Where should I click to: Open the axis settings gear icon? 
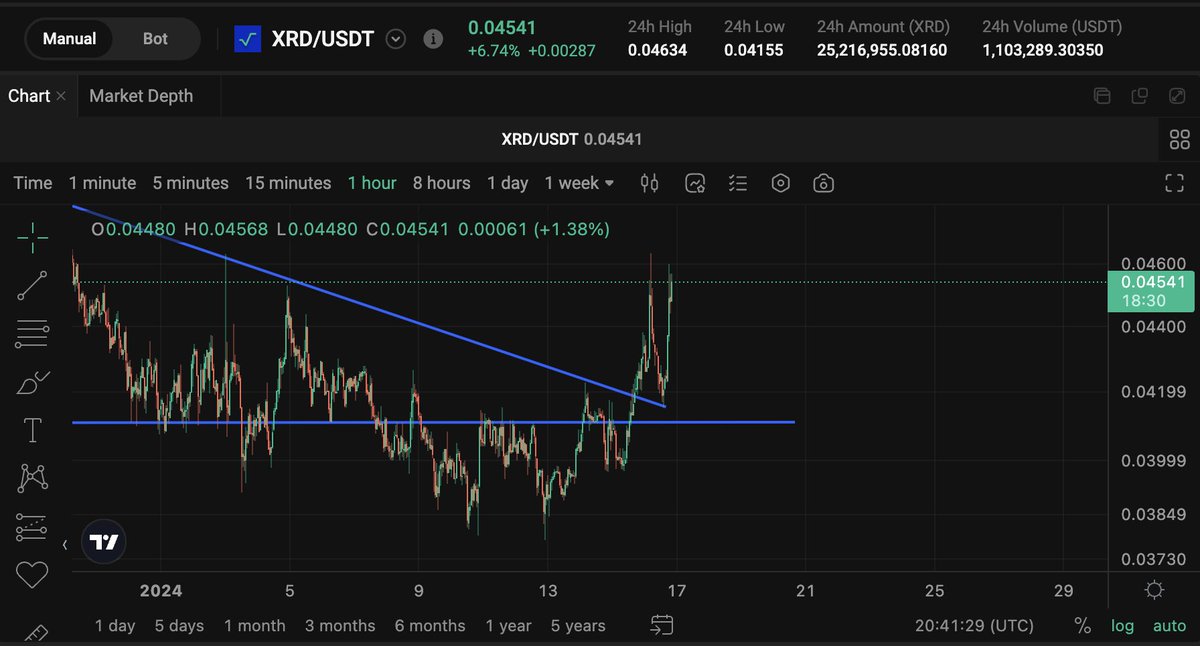[x=1154, y=590]
